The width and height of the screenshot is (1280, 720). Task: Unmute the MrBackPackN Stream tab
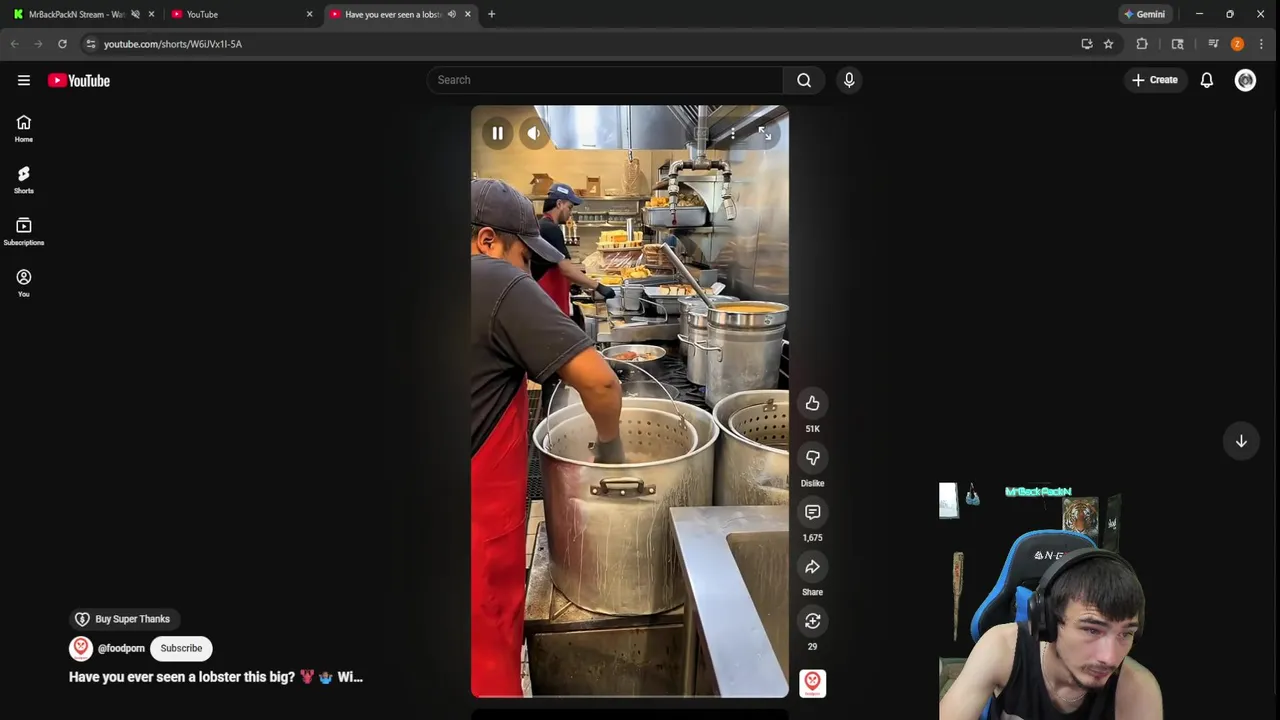[x=135, y=14]
